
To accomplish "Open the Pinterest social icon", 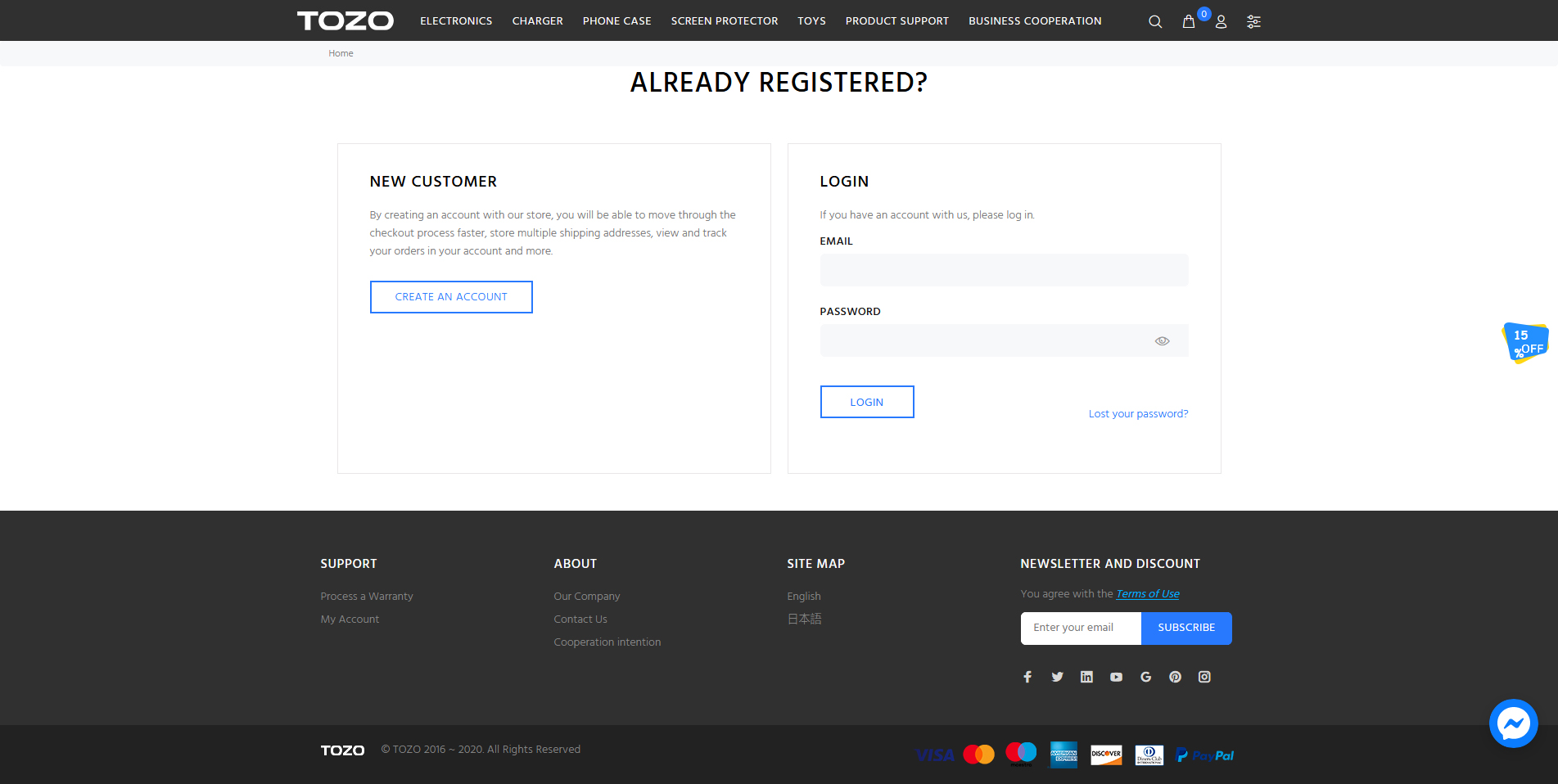I will coord(1175,677).
